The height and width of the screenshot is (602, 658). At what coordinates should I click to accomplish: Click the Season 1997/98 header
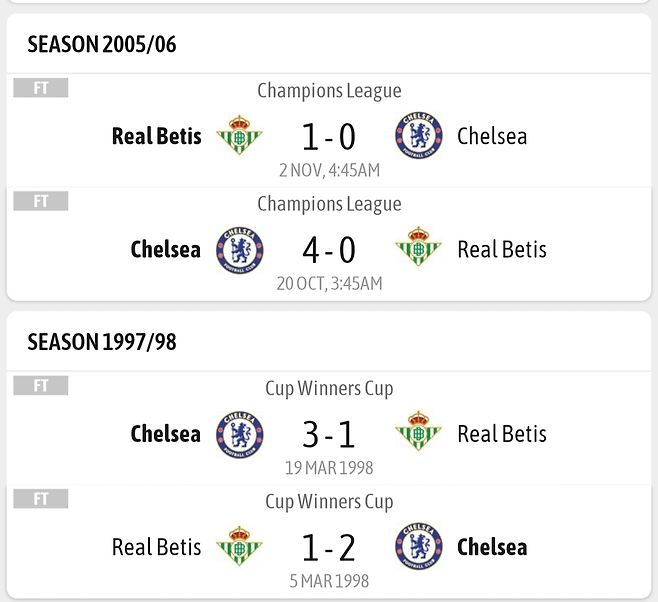[x=102, y=342]
